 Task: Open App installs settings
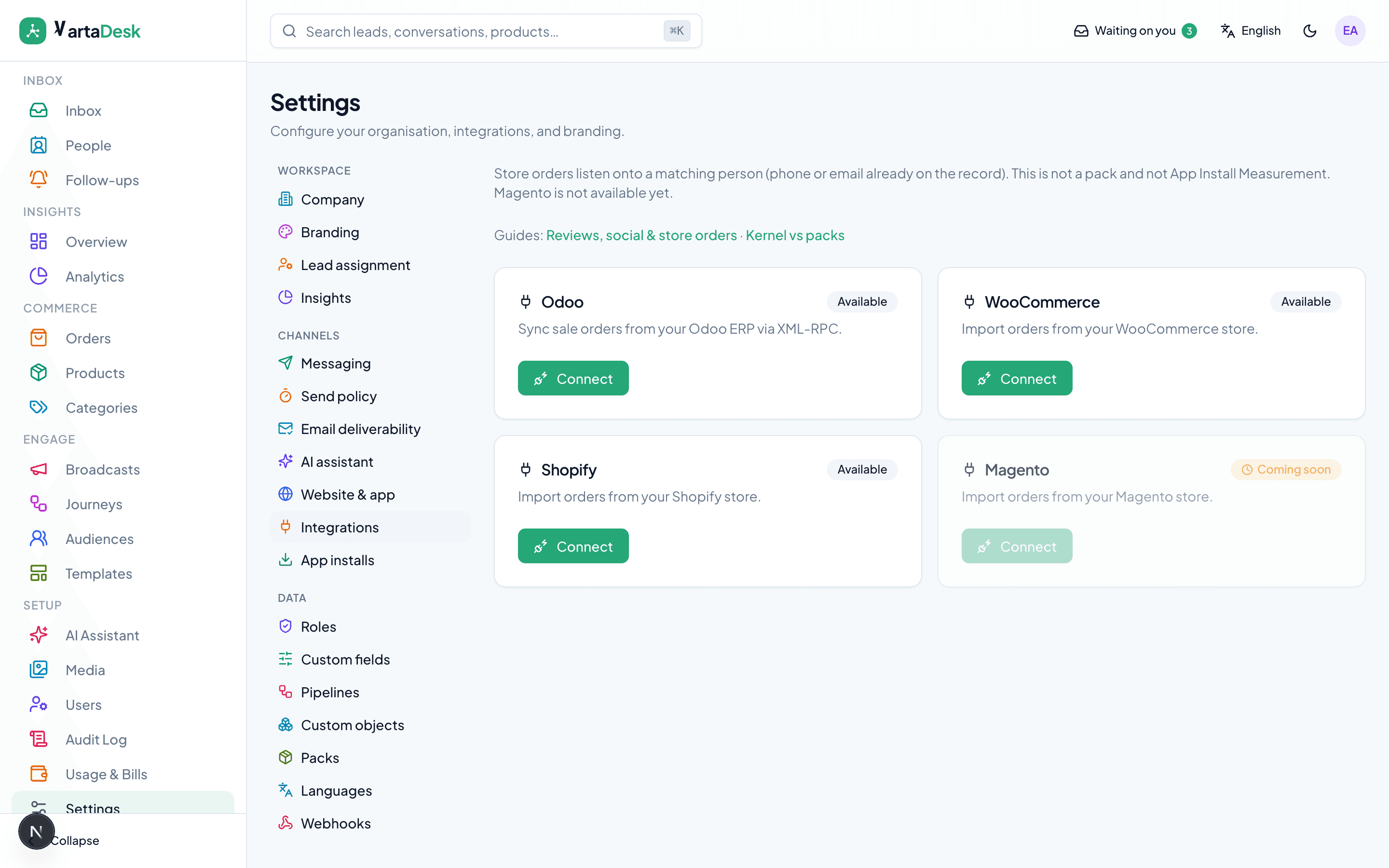[370, 560]
